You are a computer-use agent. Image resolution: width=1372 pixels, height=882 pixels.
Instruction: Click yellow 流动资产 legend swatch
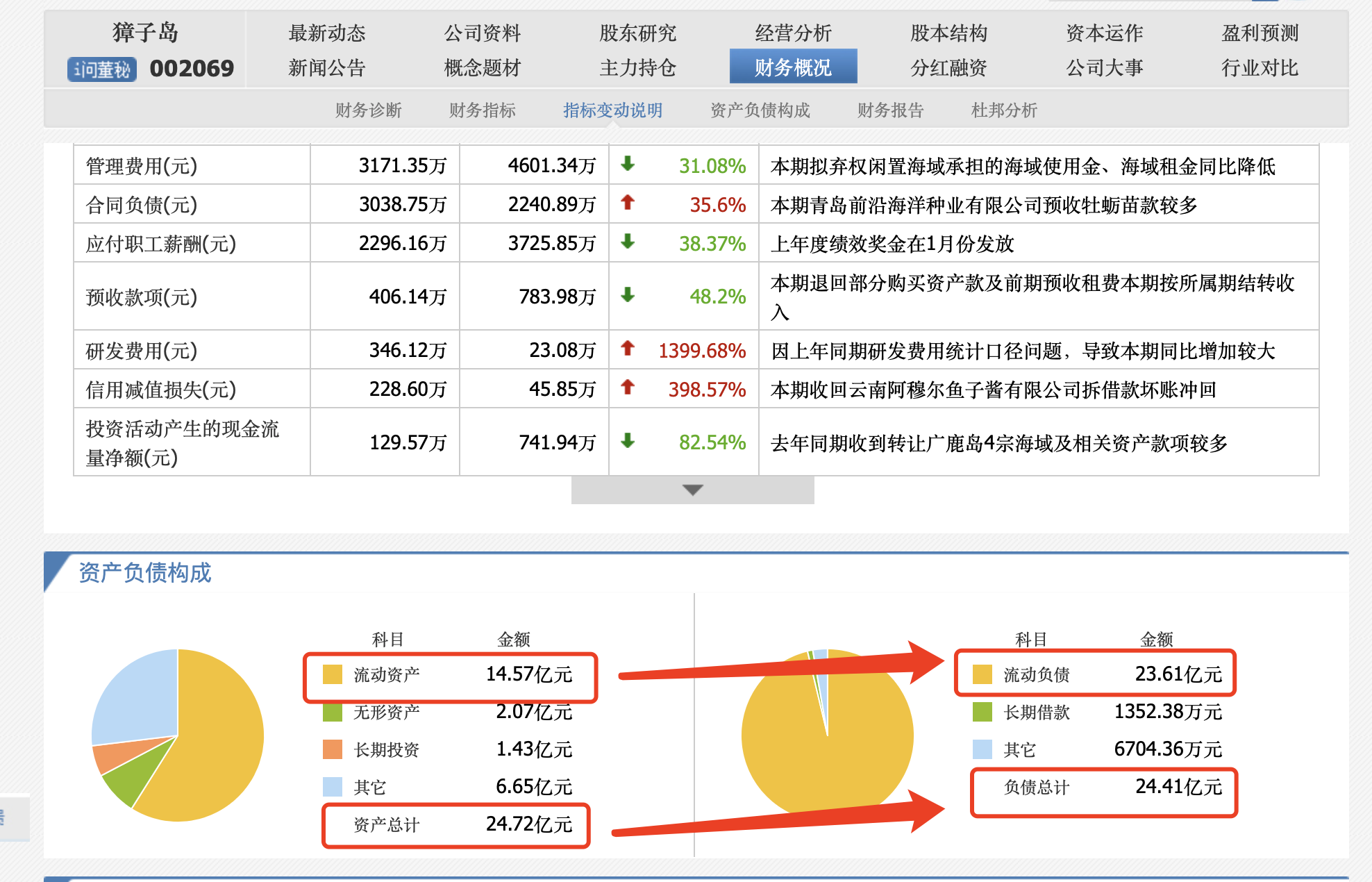click(x=333, y=674)
